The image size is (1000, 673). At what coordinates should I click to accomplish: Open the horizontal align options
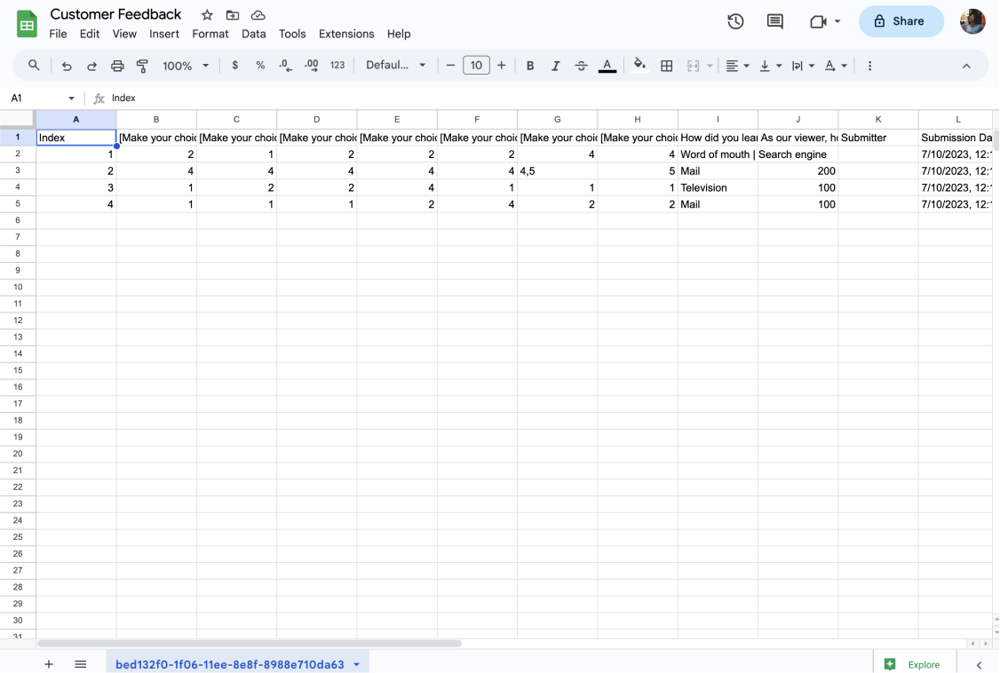[737, 65]
